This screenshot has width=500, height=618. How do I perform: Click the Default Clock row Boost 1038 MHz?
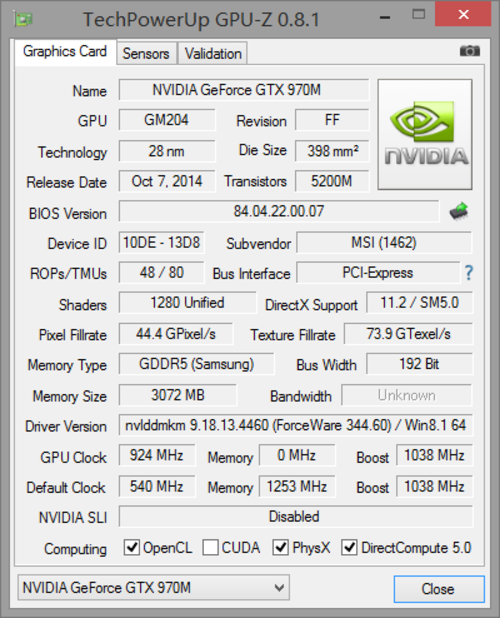pos(434,486)
